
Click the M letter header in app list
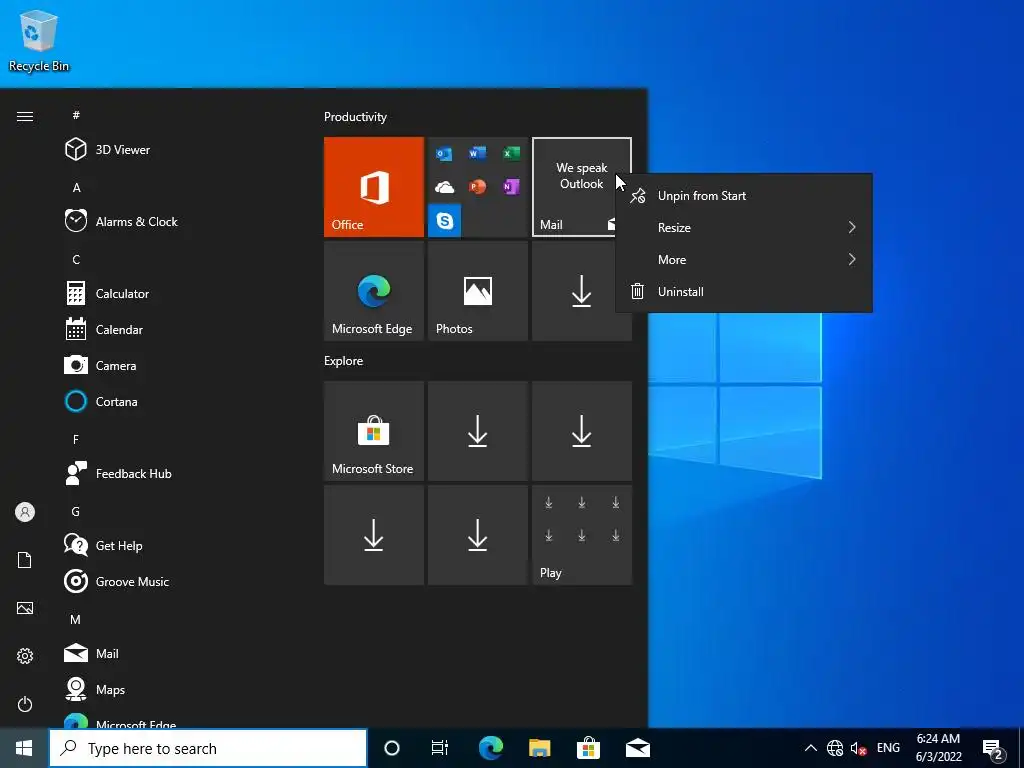(76, 620)
